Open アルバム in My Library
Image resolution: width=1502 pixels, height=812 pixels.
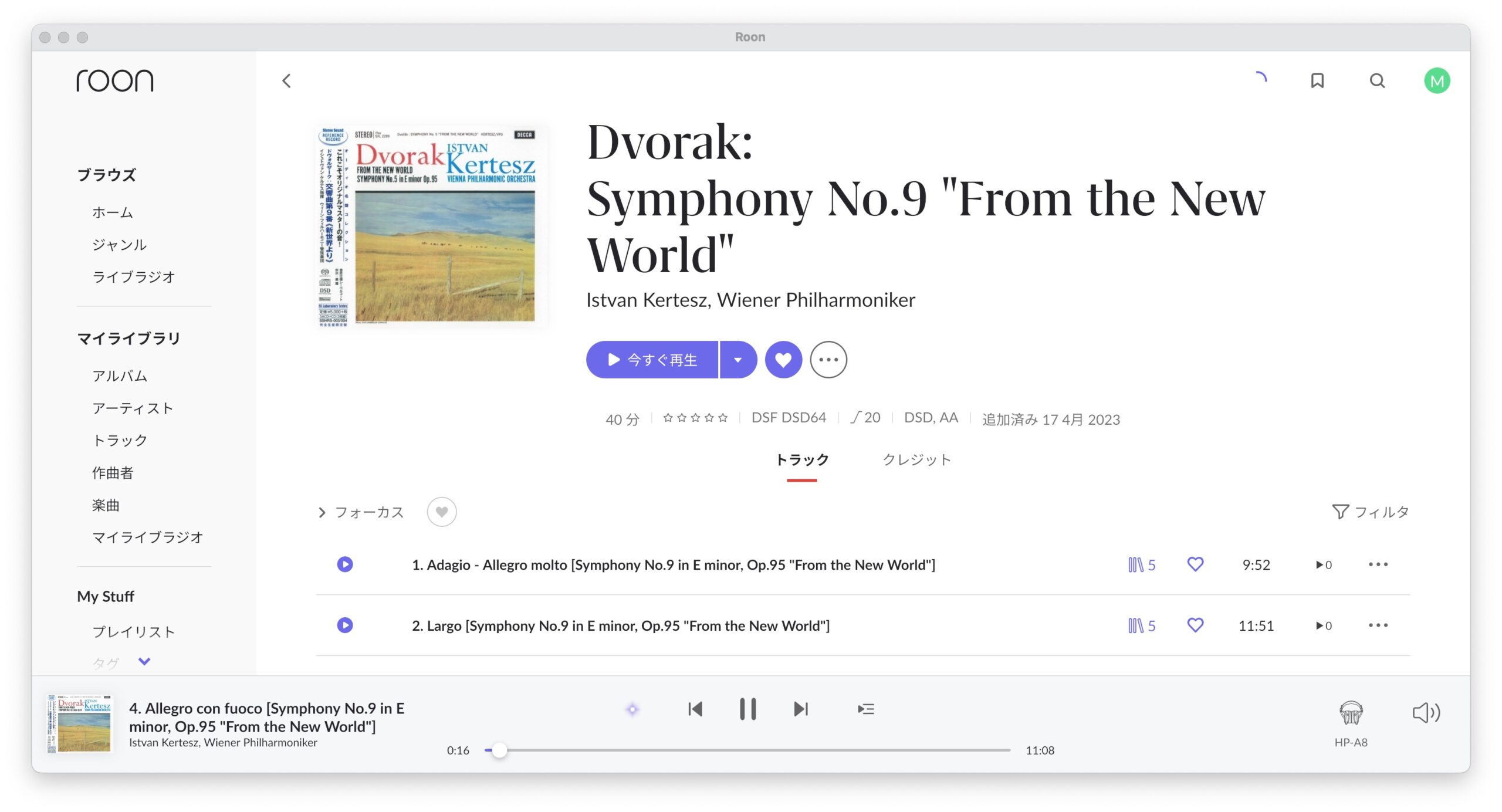pos(120,376)
